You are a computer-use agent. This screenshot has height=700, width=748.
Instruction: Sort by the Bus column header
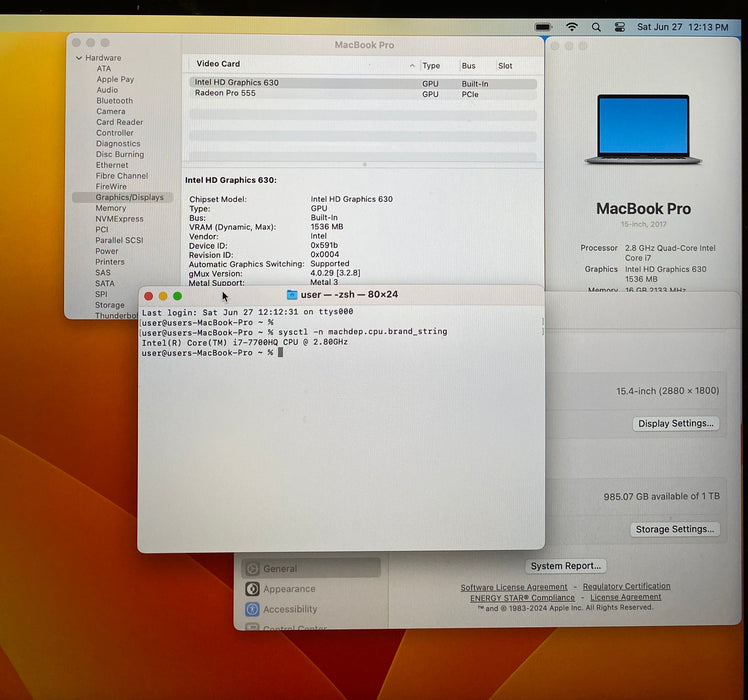coord(468,66)
